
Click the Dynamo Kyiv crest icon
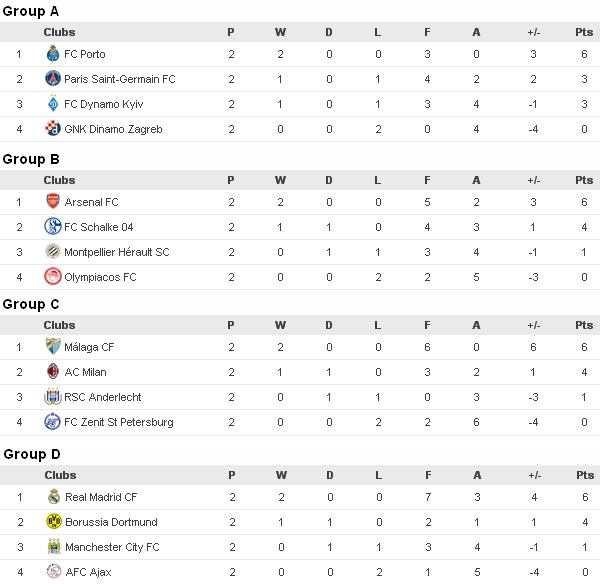coord(53,104)
